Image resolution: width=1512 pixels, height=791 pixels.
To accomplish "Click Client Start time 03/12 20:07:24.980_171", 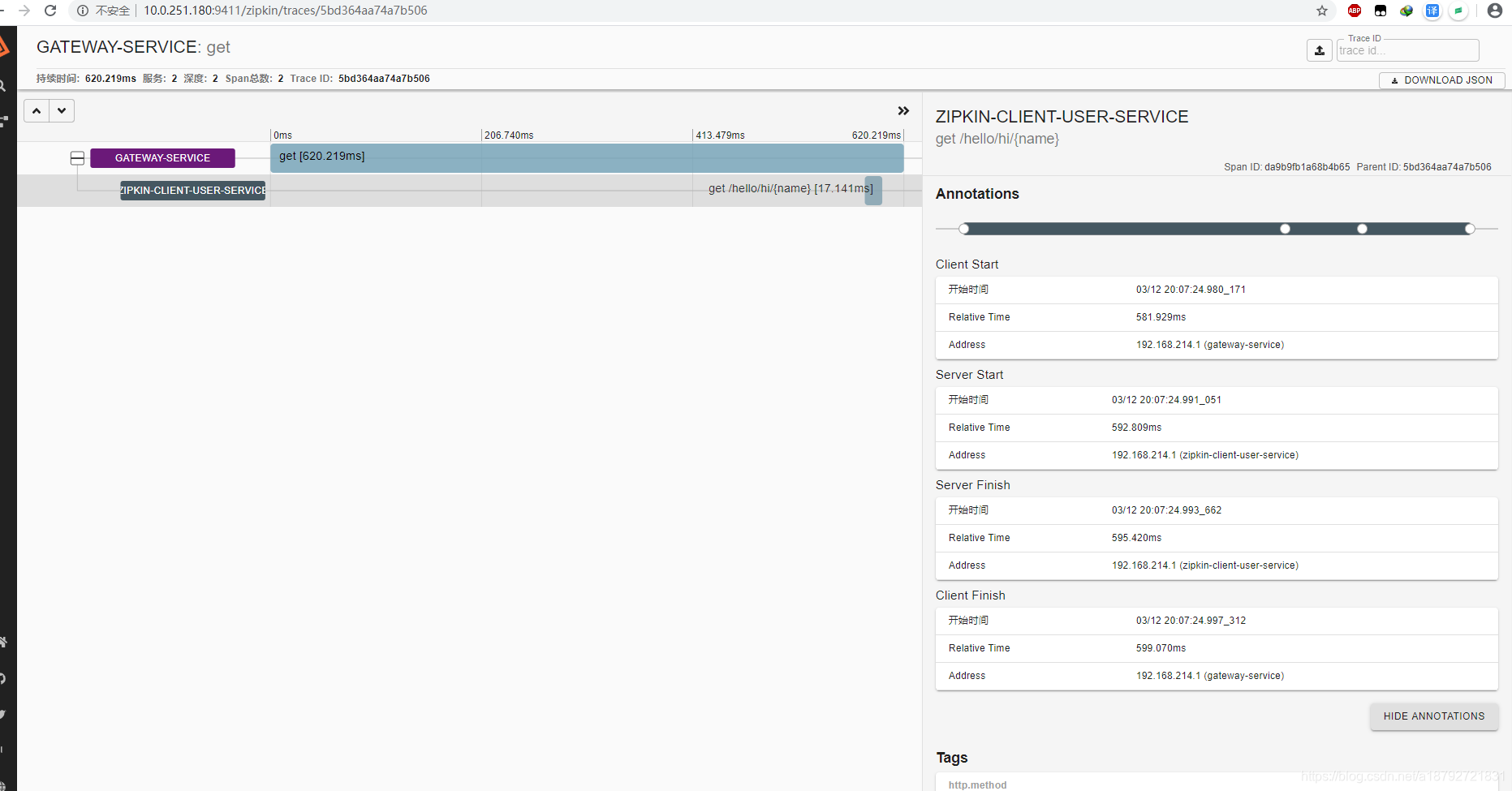I will [x=1191, y=290].
